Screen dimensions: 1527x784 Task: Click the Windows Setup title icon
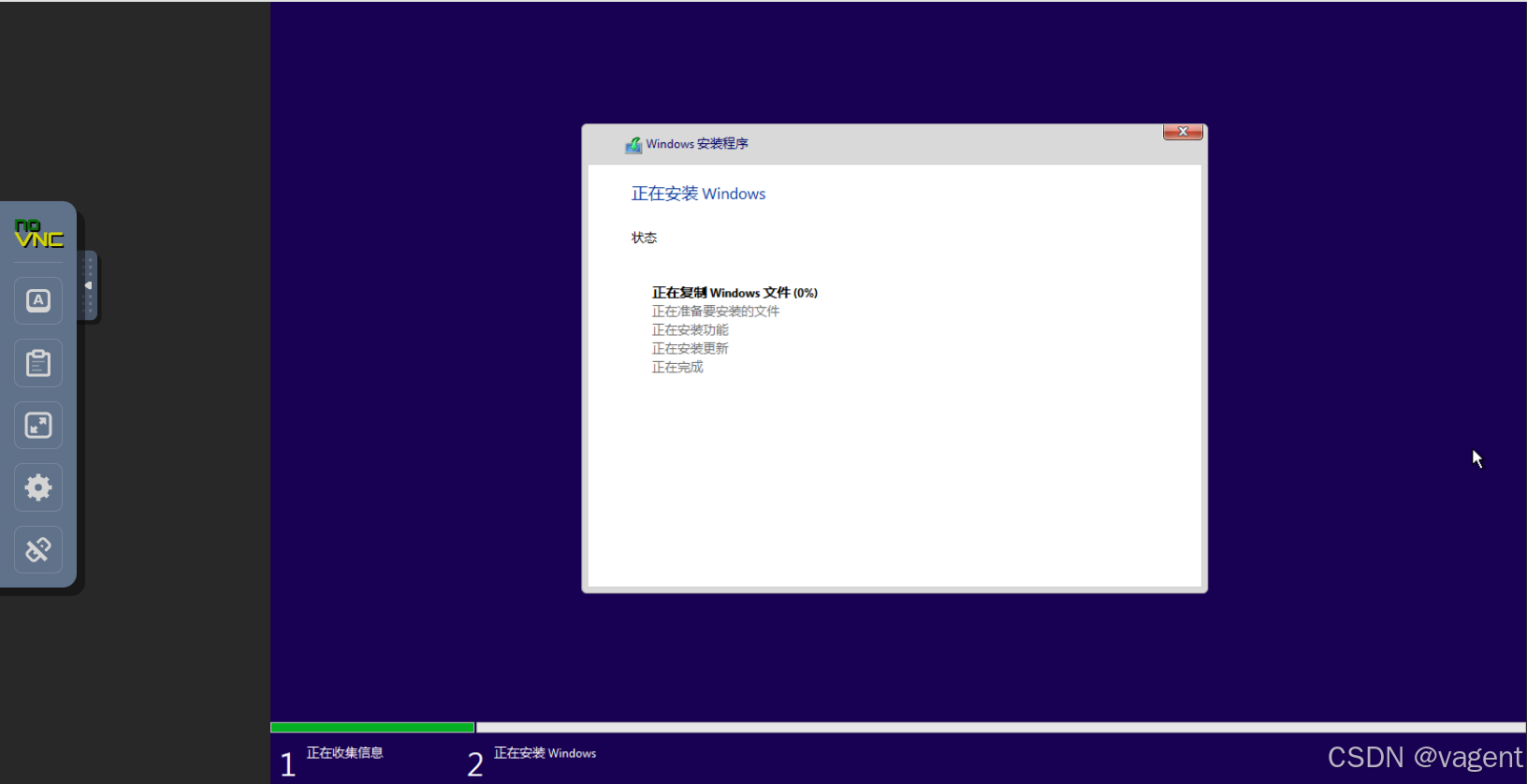[633, 144]
